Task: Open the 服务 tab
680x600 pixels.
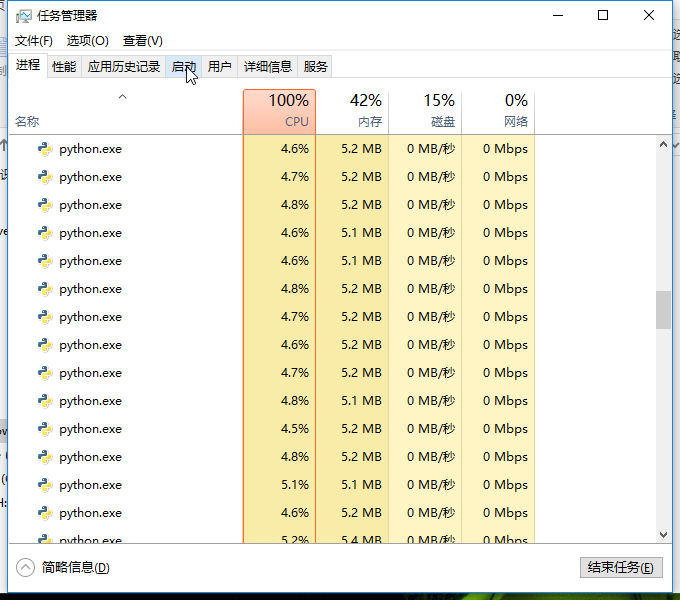Action: (316, 67)
